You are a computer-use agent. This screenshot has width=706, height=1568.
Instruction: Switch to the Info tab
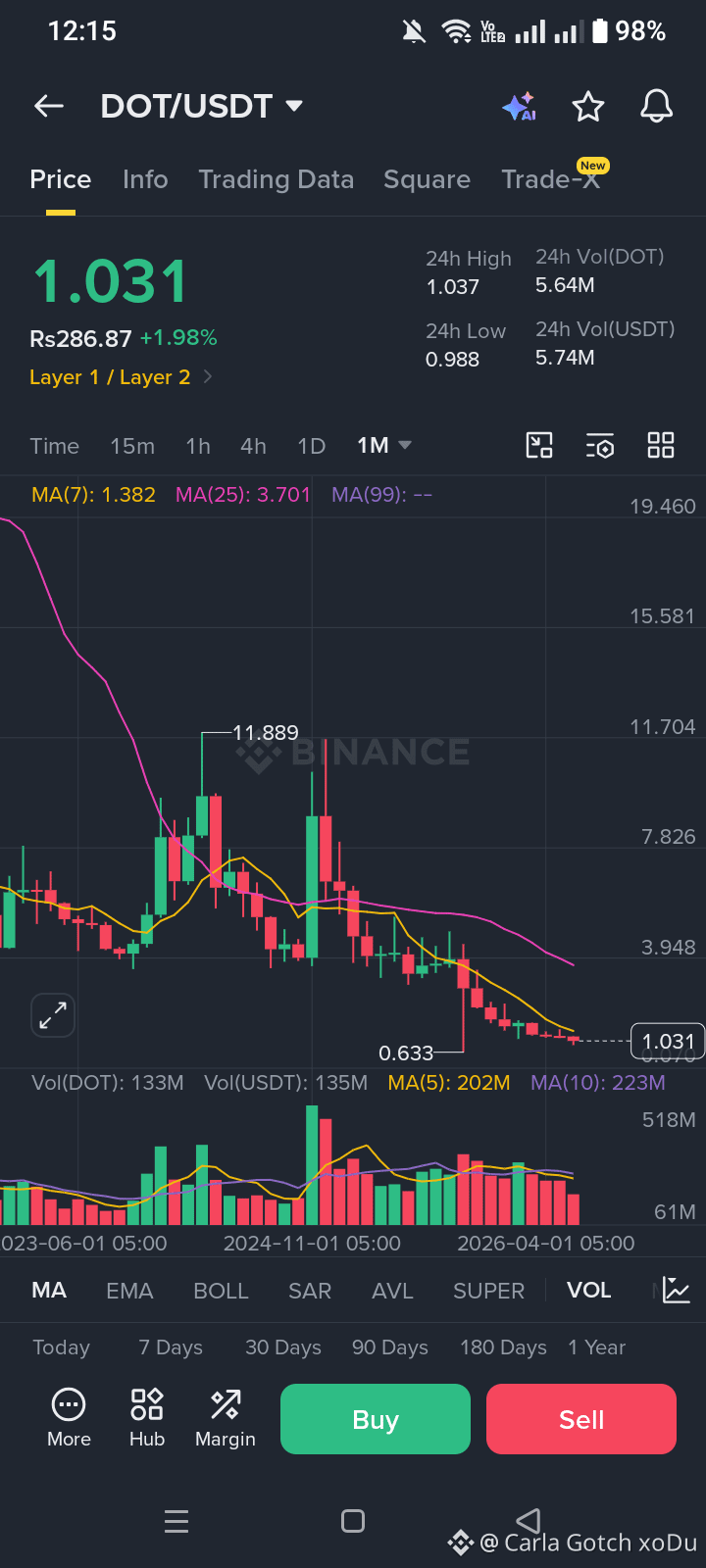click(x=145, y=179)
